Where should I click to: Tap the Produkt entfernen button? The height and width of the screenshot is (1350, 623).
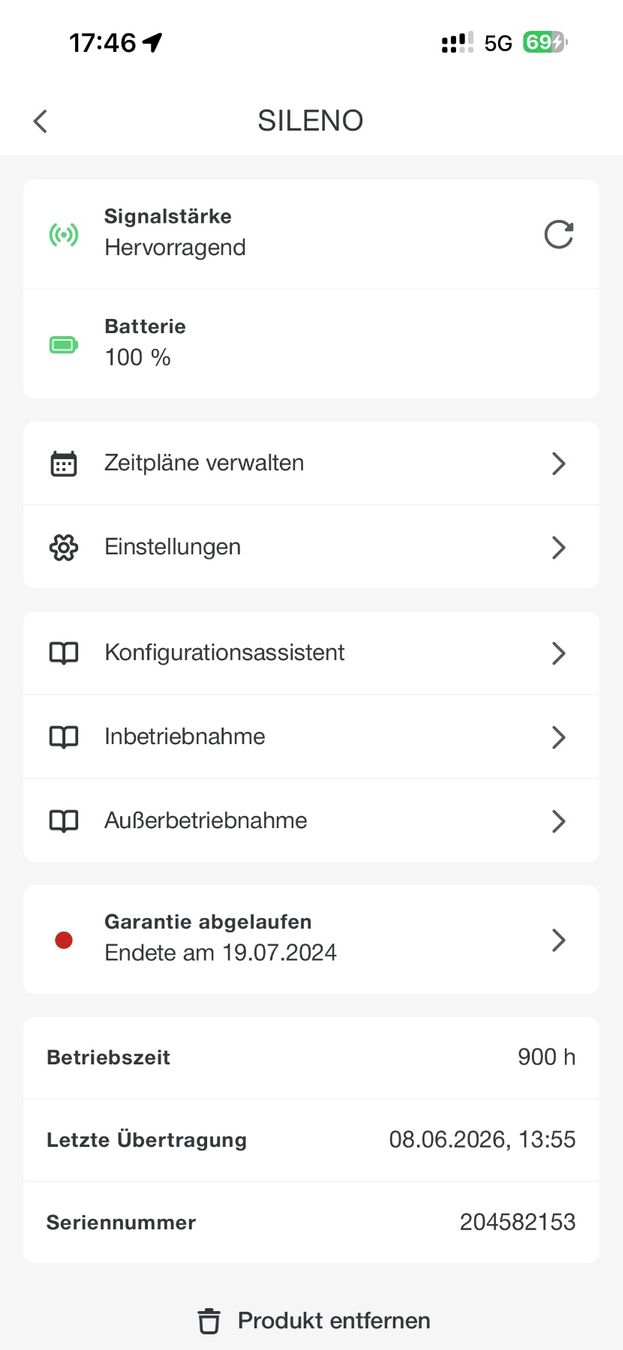point(313,1321)
